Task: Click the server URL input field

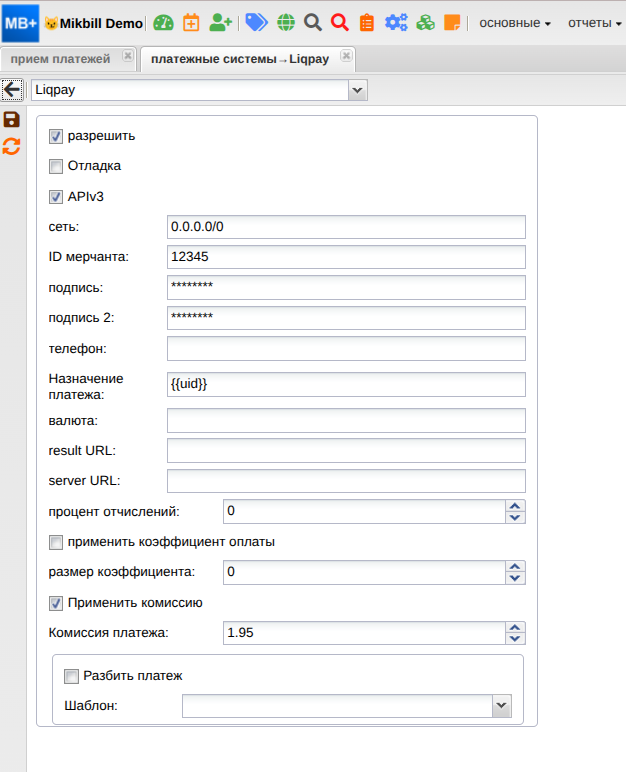Action: click(x=346, y=481)
